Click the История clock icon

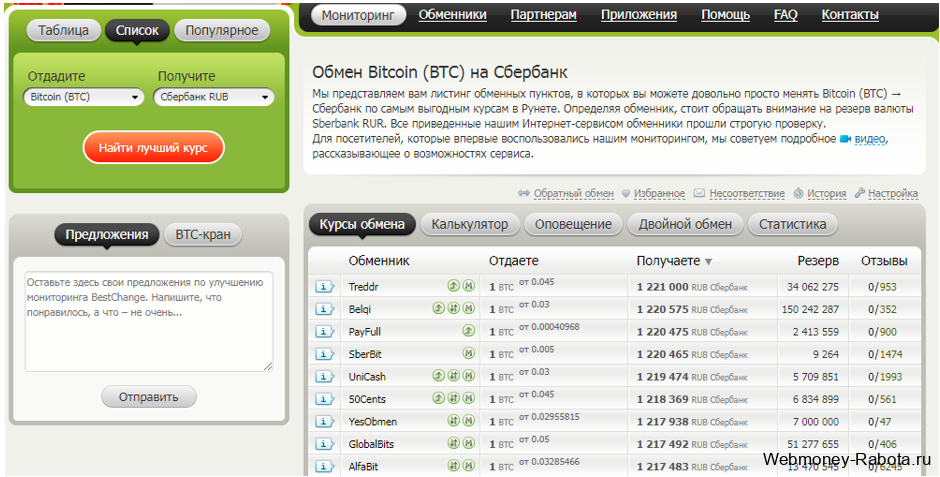tap(799, 193)
